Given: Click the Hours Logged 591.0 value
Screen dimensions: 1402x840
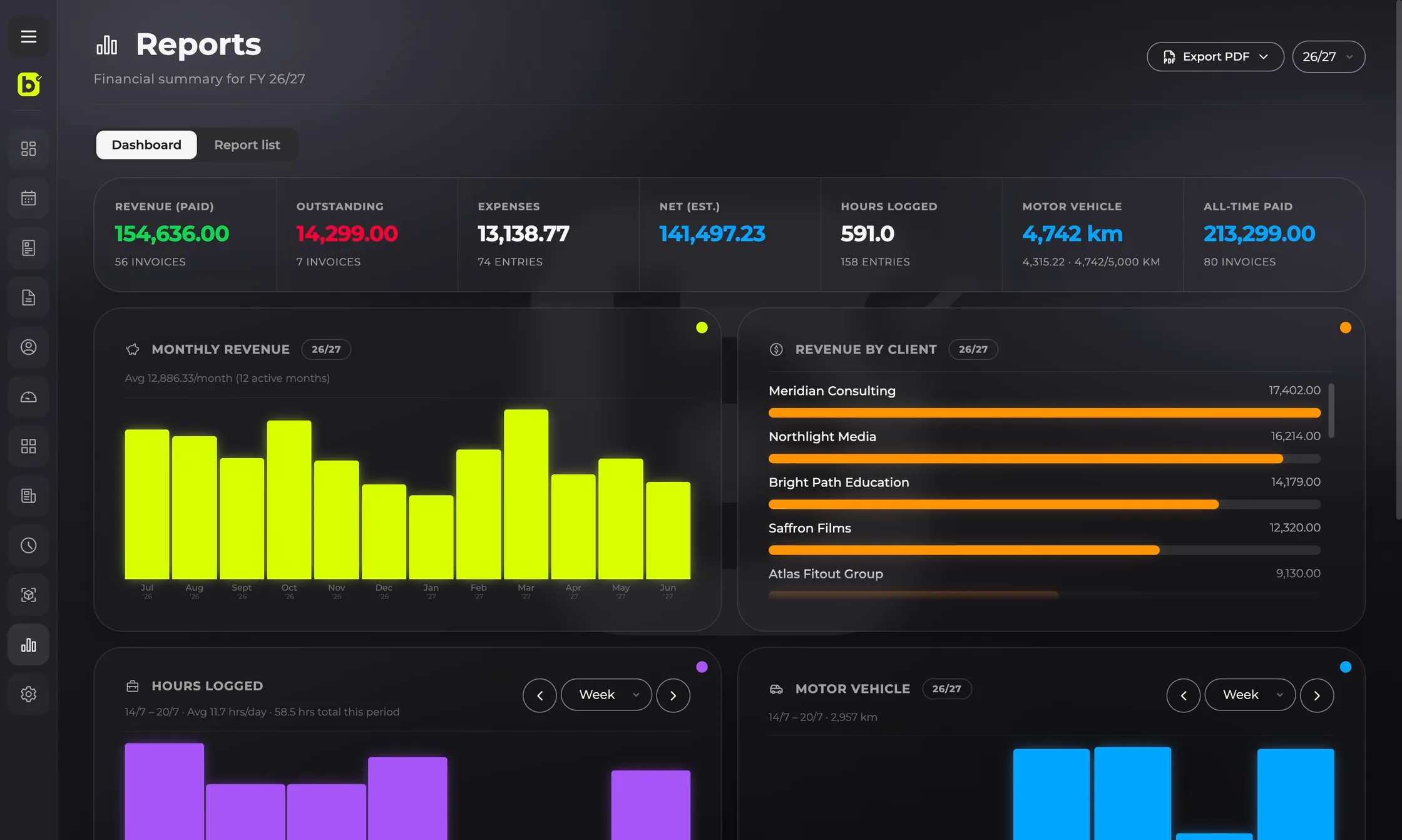Looking at the screenshot, I should pyautogui.click(x=867, y=233).
